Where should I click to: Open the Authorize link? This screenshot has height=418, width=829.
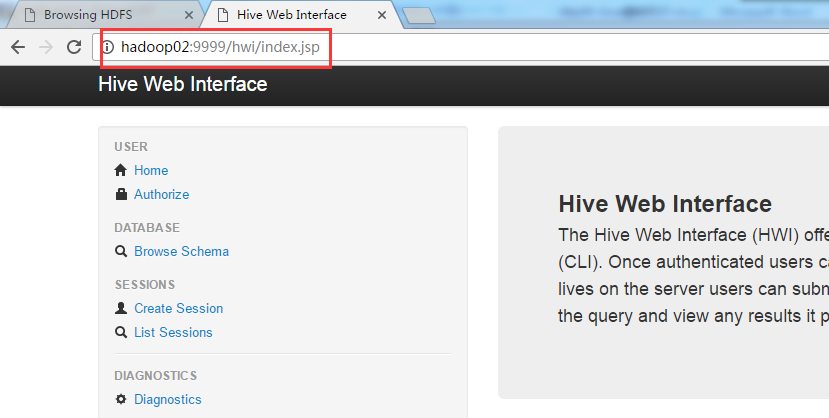[161, 194]
